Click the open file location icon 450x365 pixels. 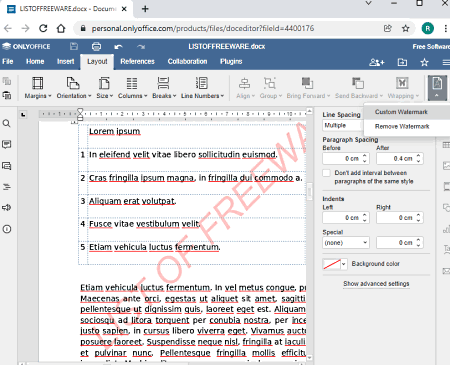point(402,62)
